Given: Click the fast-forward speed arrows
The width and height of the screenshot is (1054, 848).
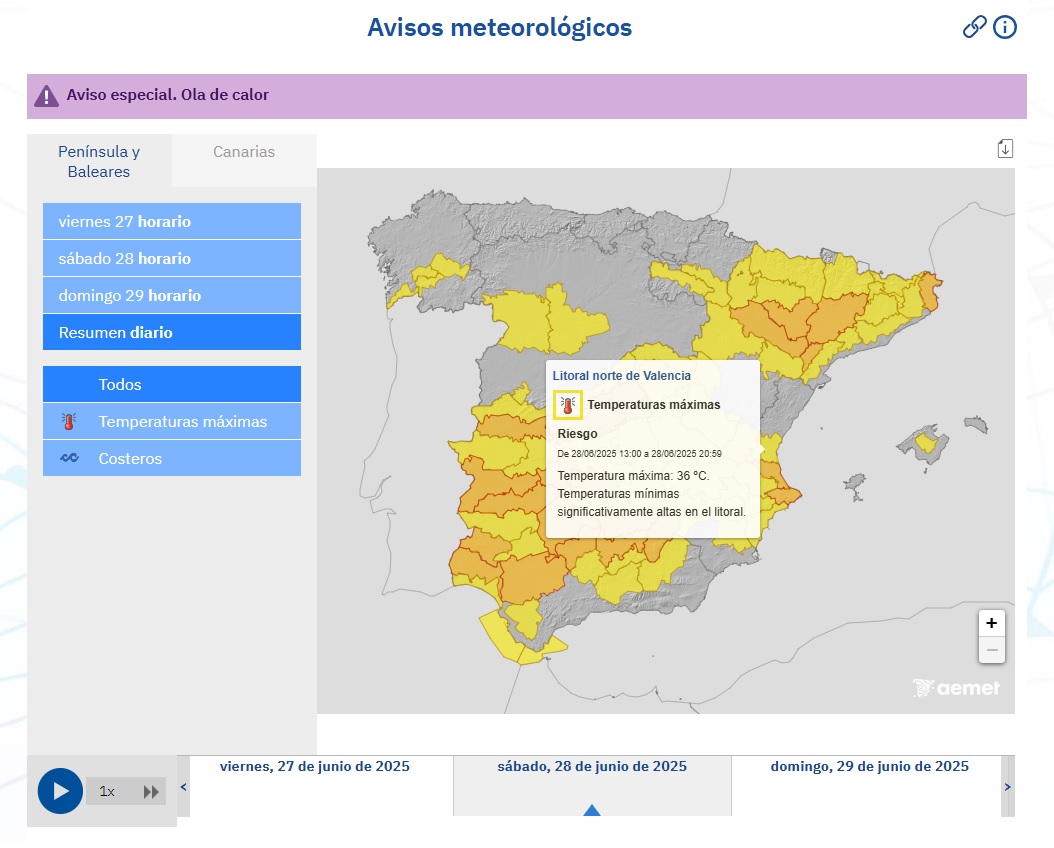Looking at the screenshot, I should (x=151, y=792).
